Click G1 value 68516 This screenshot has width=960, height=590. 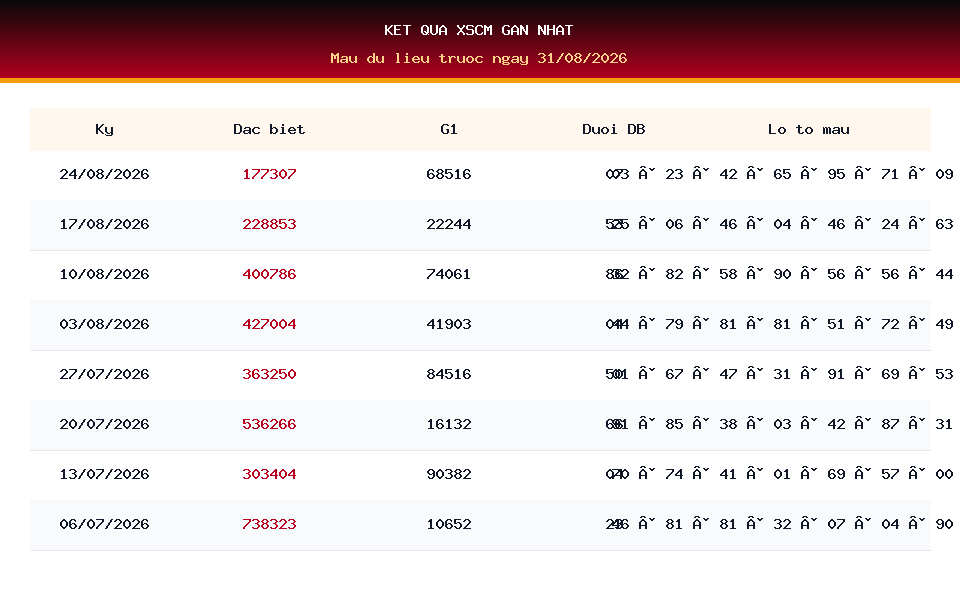pos(449,174)
